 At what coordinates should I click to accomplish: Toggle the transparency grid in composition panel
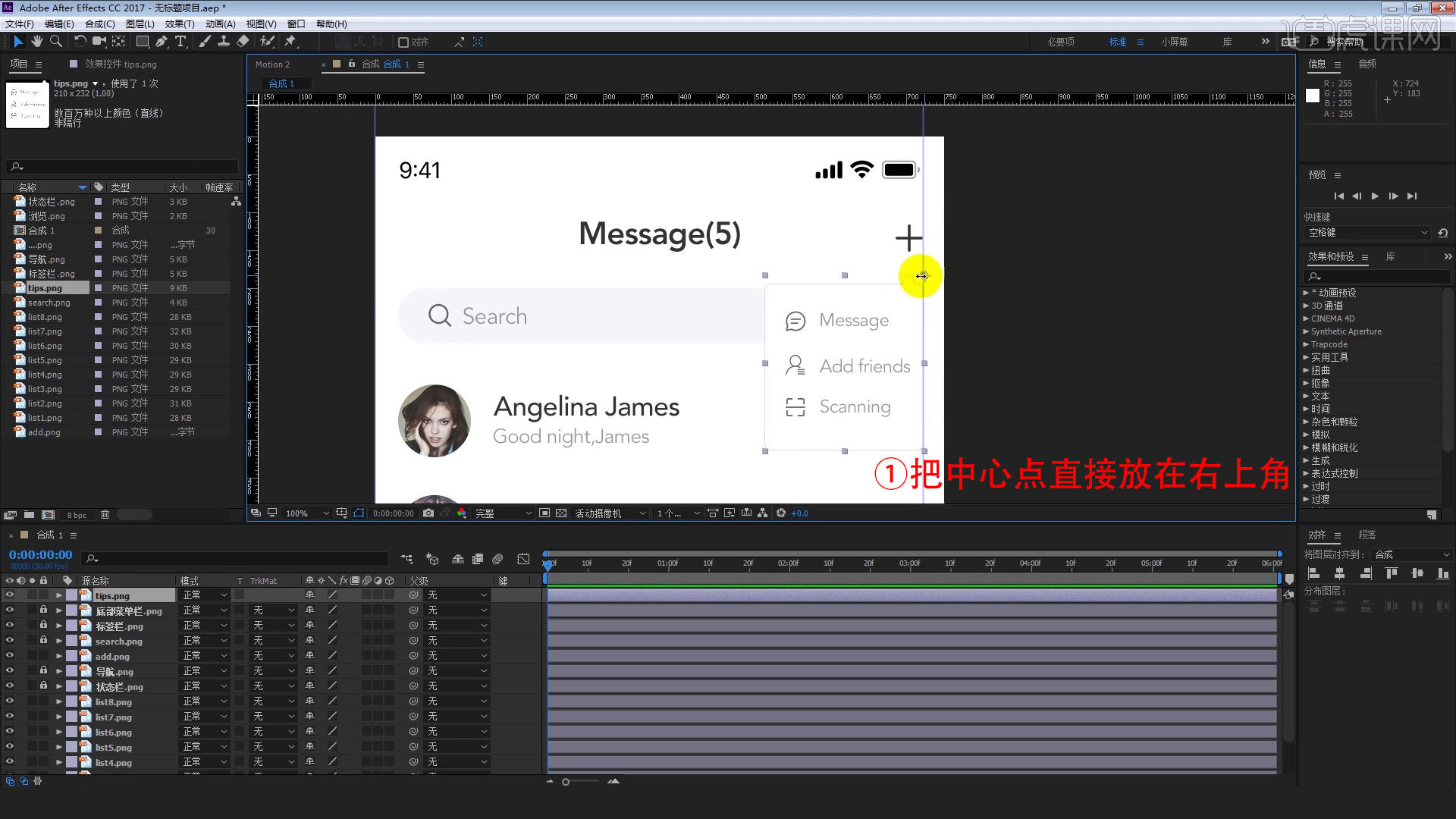pyautogui.click(x=561, y=513)
